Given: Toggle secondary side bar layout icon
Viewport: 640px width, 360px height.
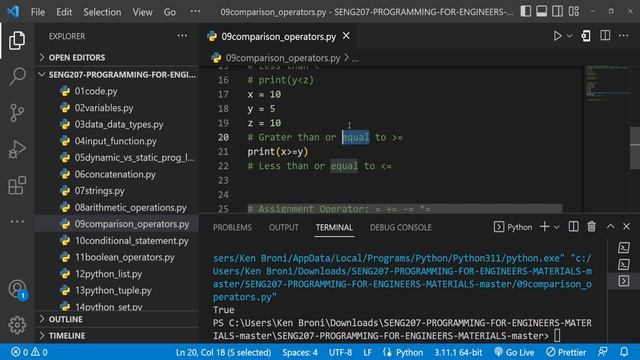Looking at the screenshot, I should coord(558,11).
